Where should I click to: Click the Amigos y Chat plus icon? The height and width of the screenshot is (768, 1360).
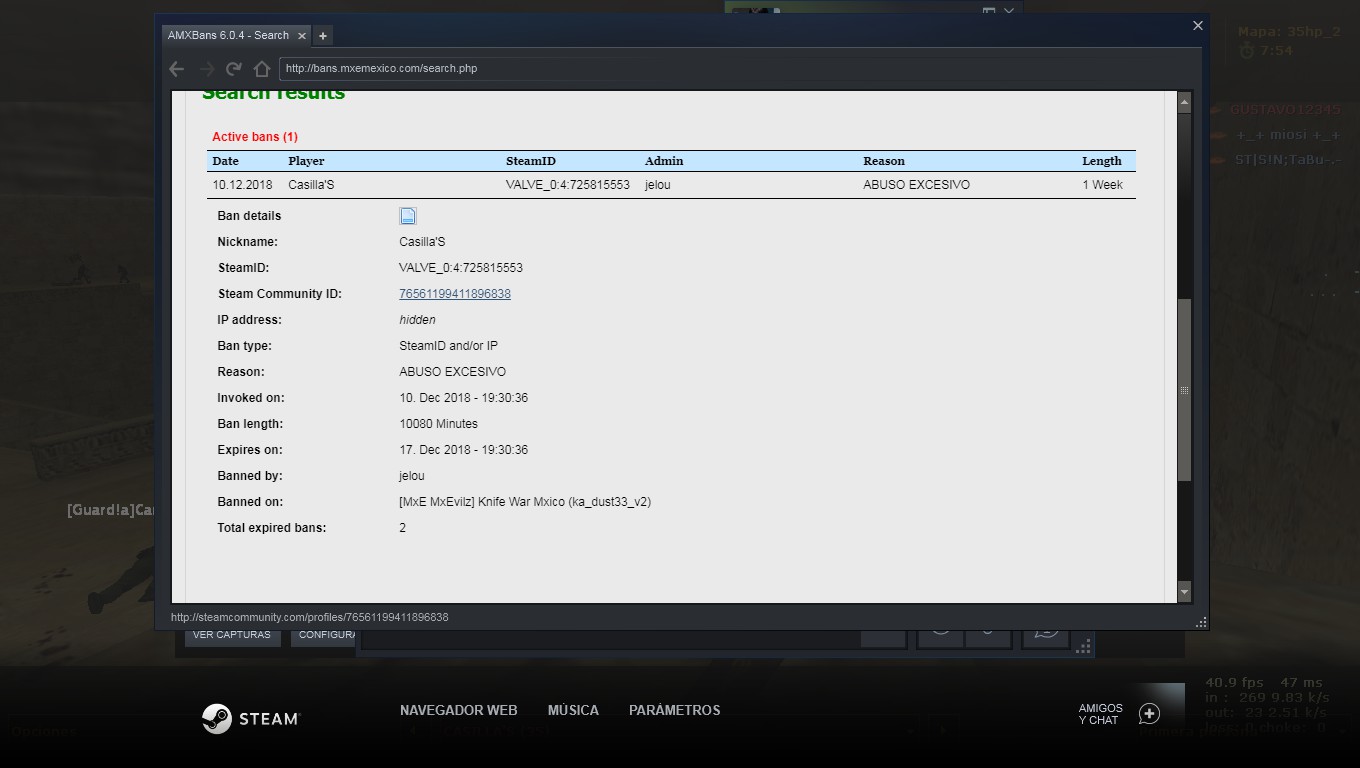click(x=1149, y=714)
